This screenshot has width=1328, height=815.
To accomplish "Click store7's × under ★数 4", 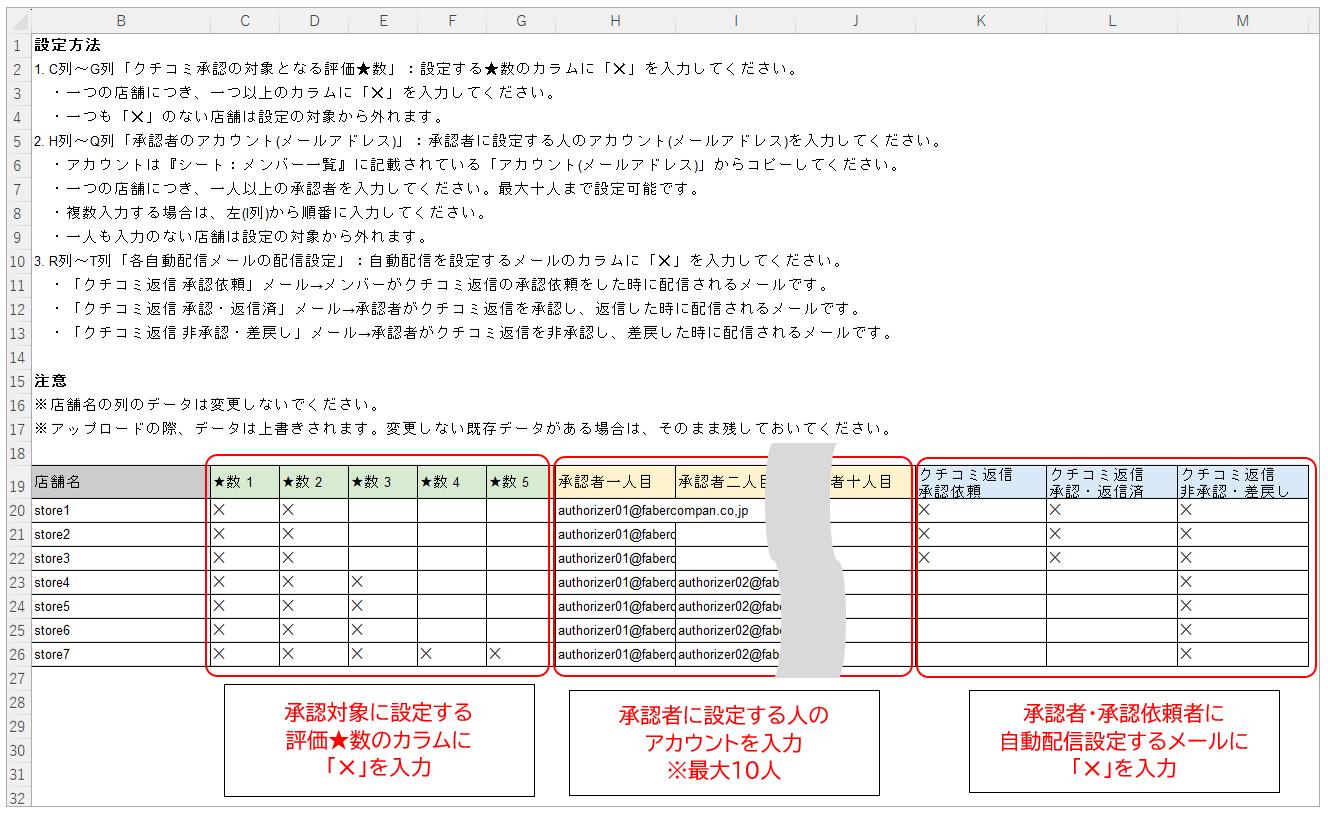I will click(426, 654).
